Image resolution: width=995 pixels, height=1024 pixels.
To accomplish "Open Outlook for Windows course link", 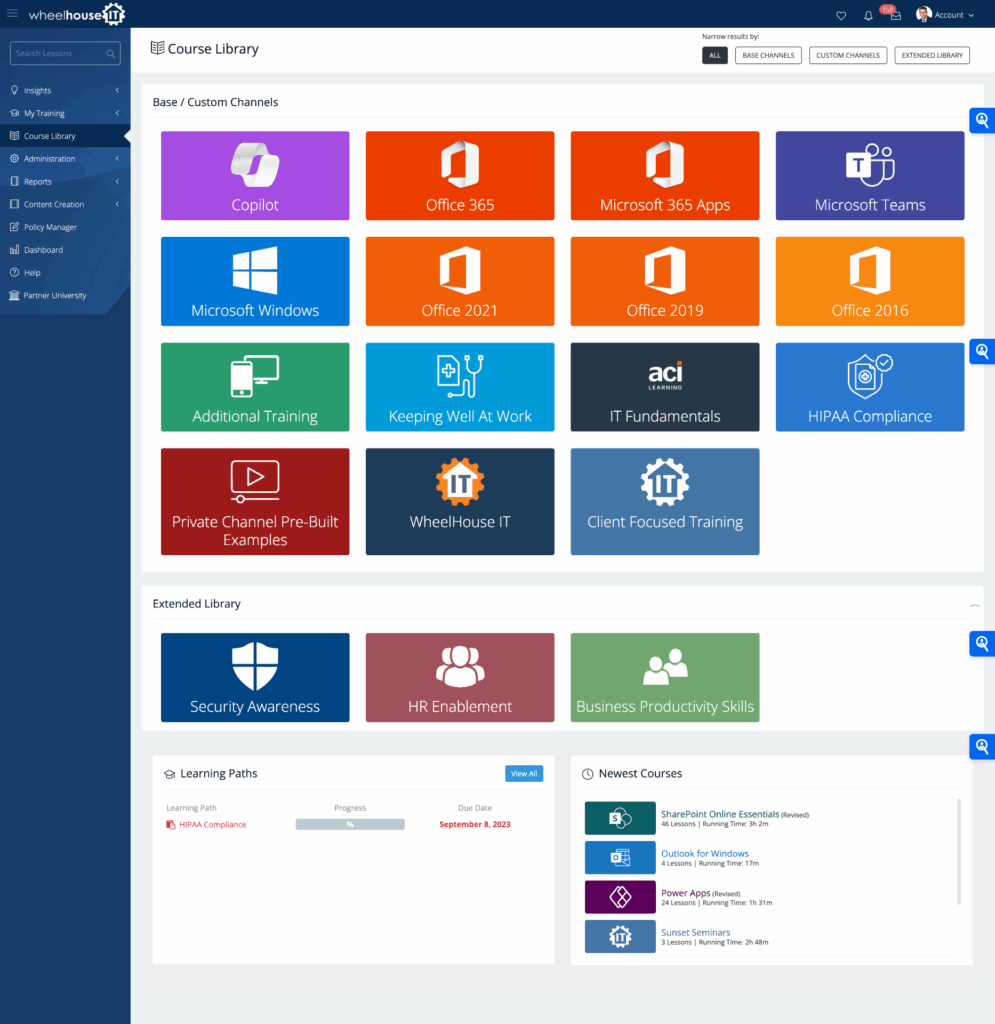I will (x=704, y=854).
